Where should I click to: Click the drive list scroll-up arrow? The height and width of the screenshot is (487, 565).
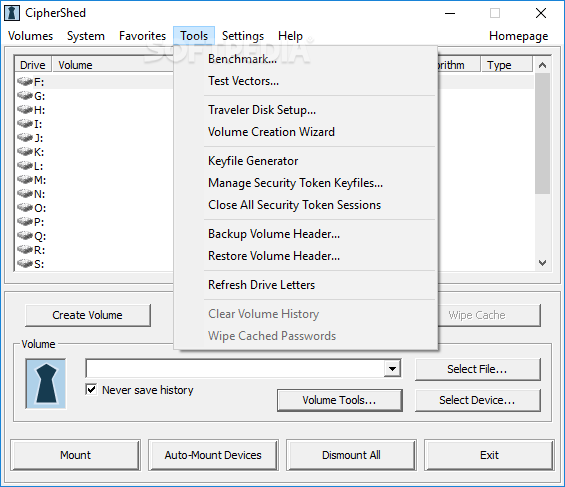tap(542, 65)
